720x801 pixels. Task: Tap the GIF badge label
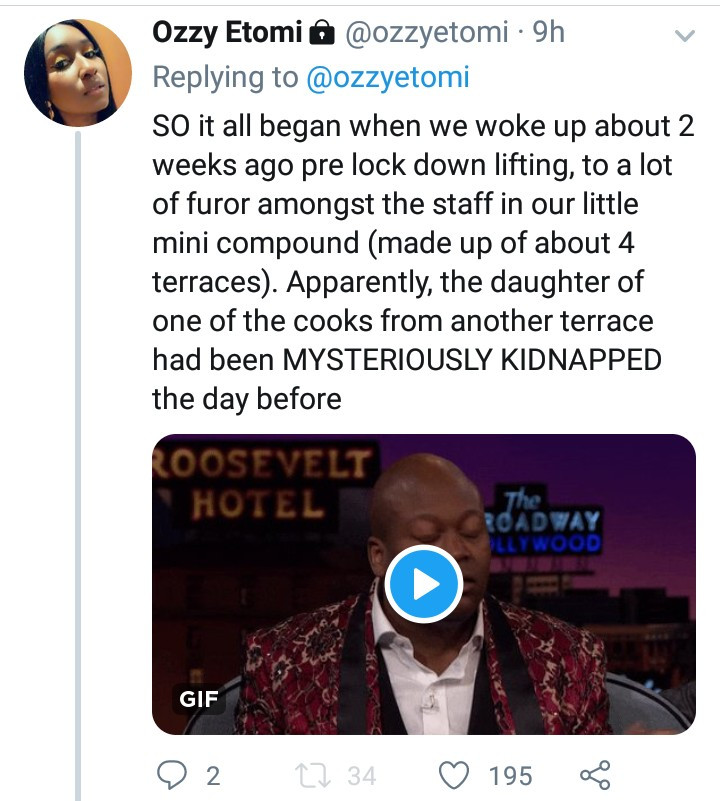[x=199, y=698]
